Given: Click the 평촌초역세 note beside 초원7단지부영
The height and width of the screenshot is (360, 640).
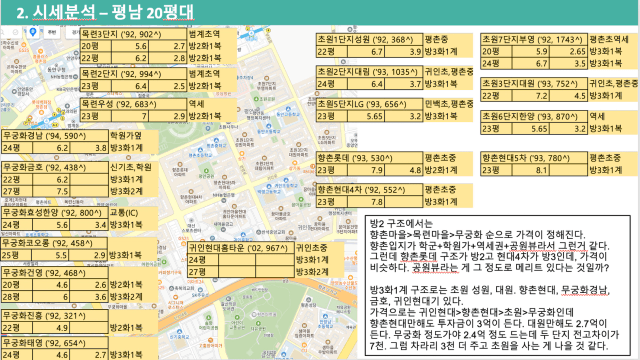Looking at the screenshot, I should [x=609, y=40].
